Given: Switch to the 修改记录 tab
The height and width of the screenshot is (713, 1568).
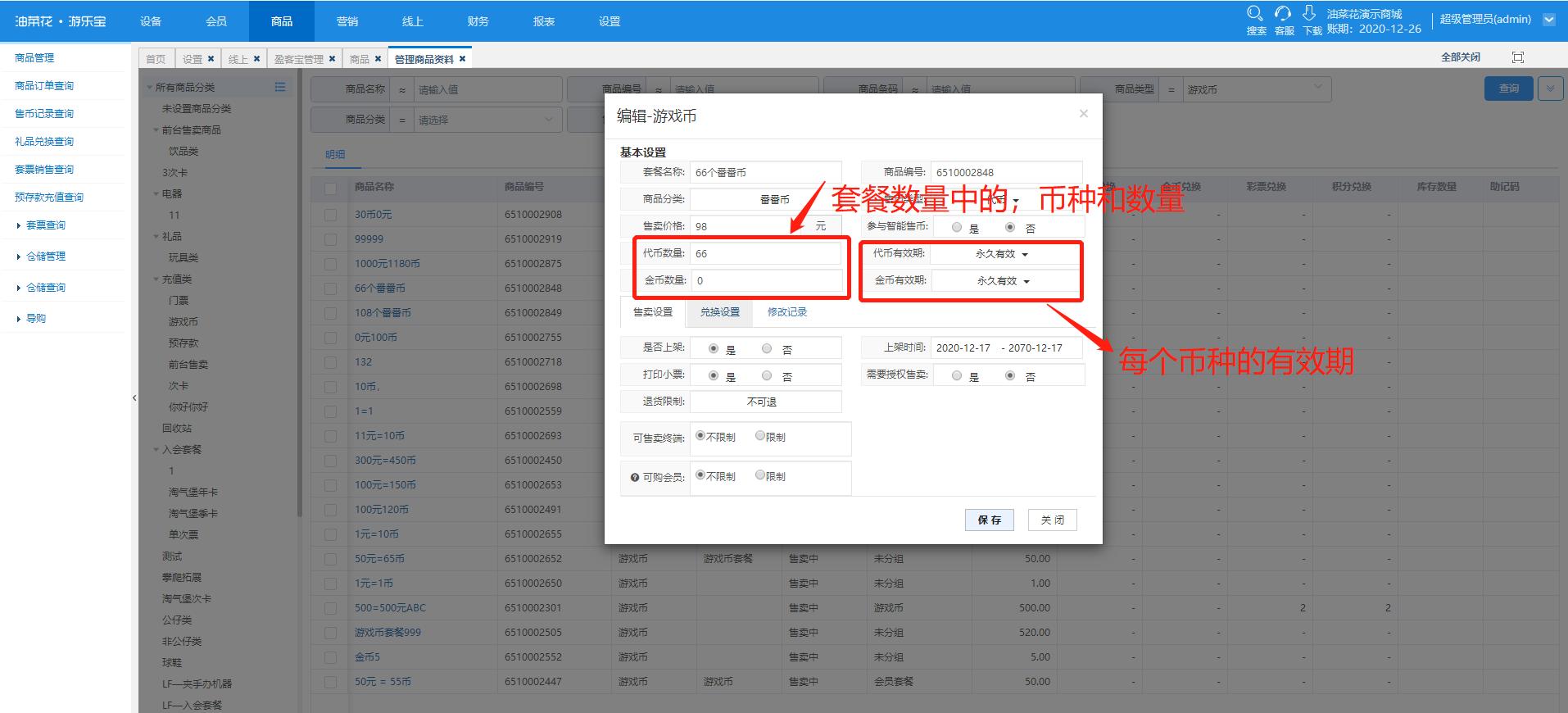Looking at the screenshot, I should pos(787,312).
